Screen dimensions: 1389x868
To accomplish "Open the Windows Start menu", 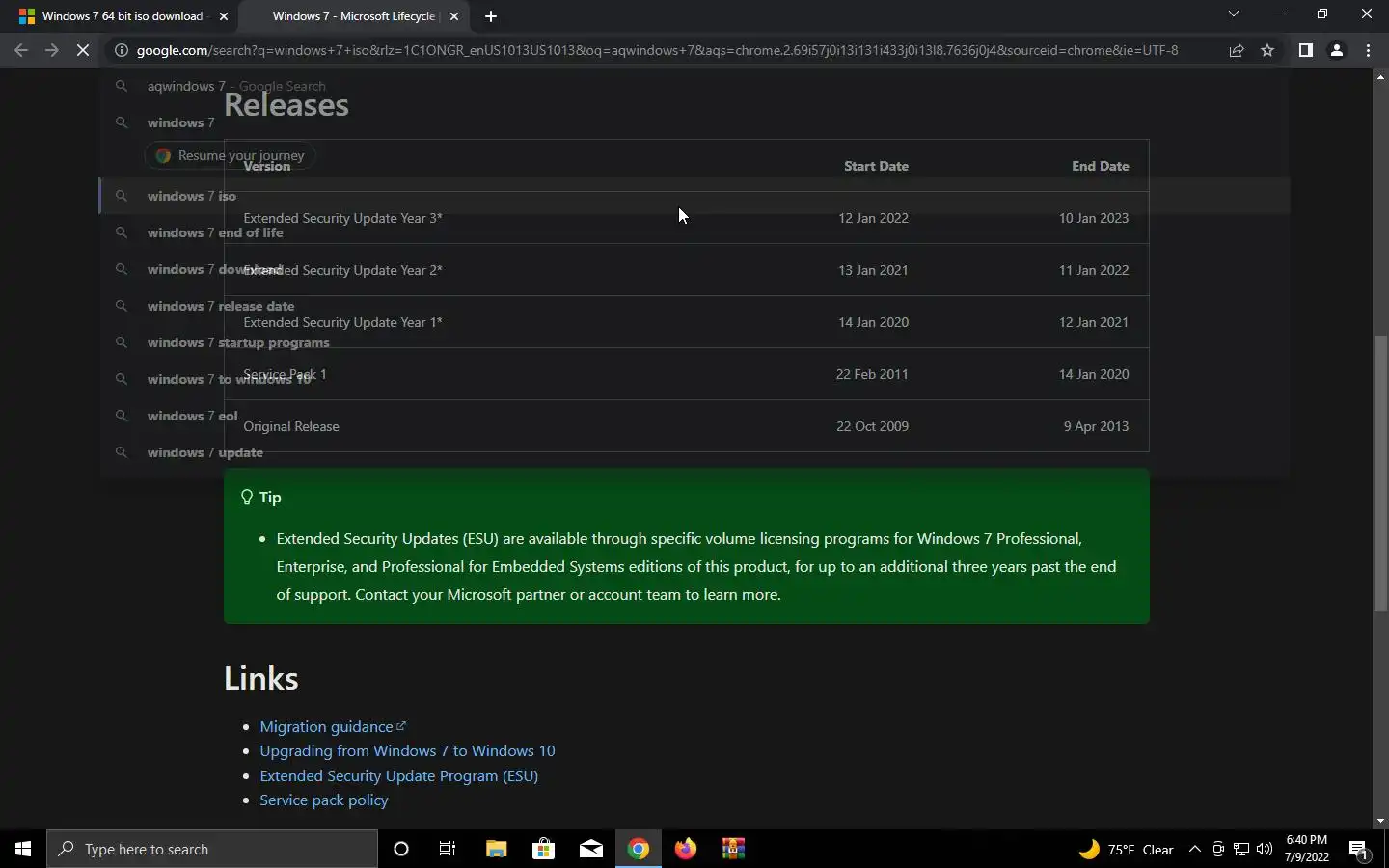I will pyautogui.click(x=23, y=849).
